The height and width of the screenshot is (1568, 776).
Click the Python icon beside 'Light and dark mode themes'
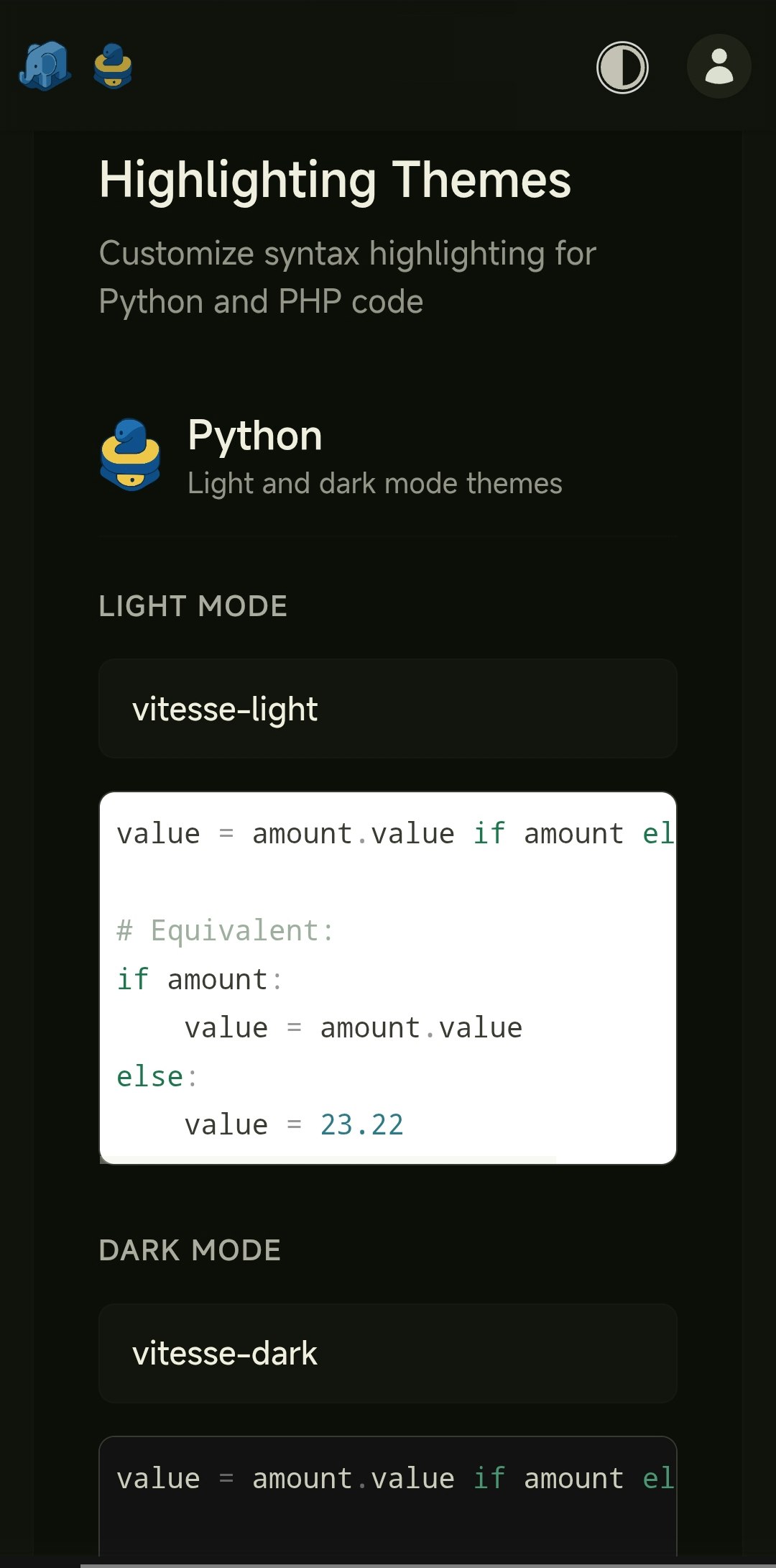pyautogui.click(x=131, y=457)
